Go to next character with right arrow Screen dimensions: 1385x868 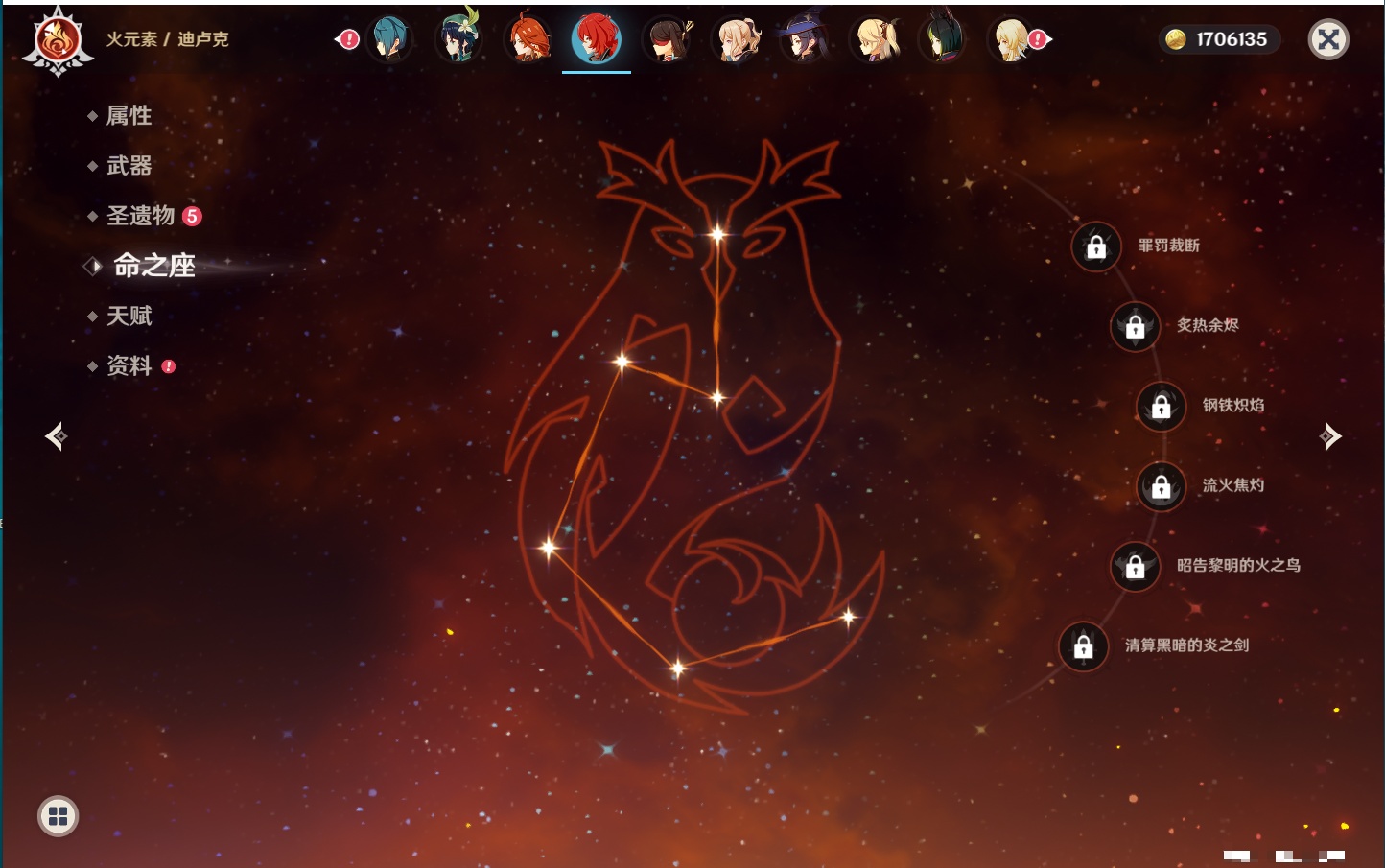click(1330, 436)
